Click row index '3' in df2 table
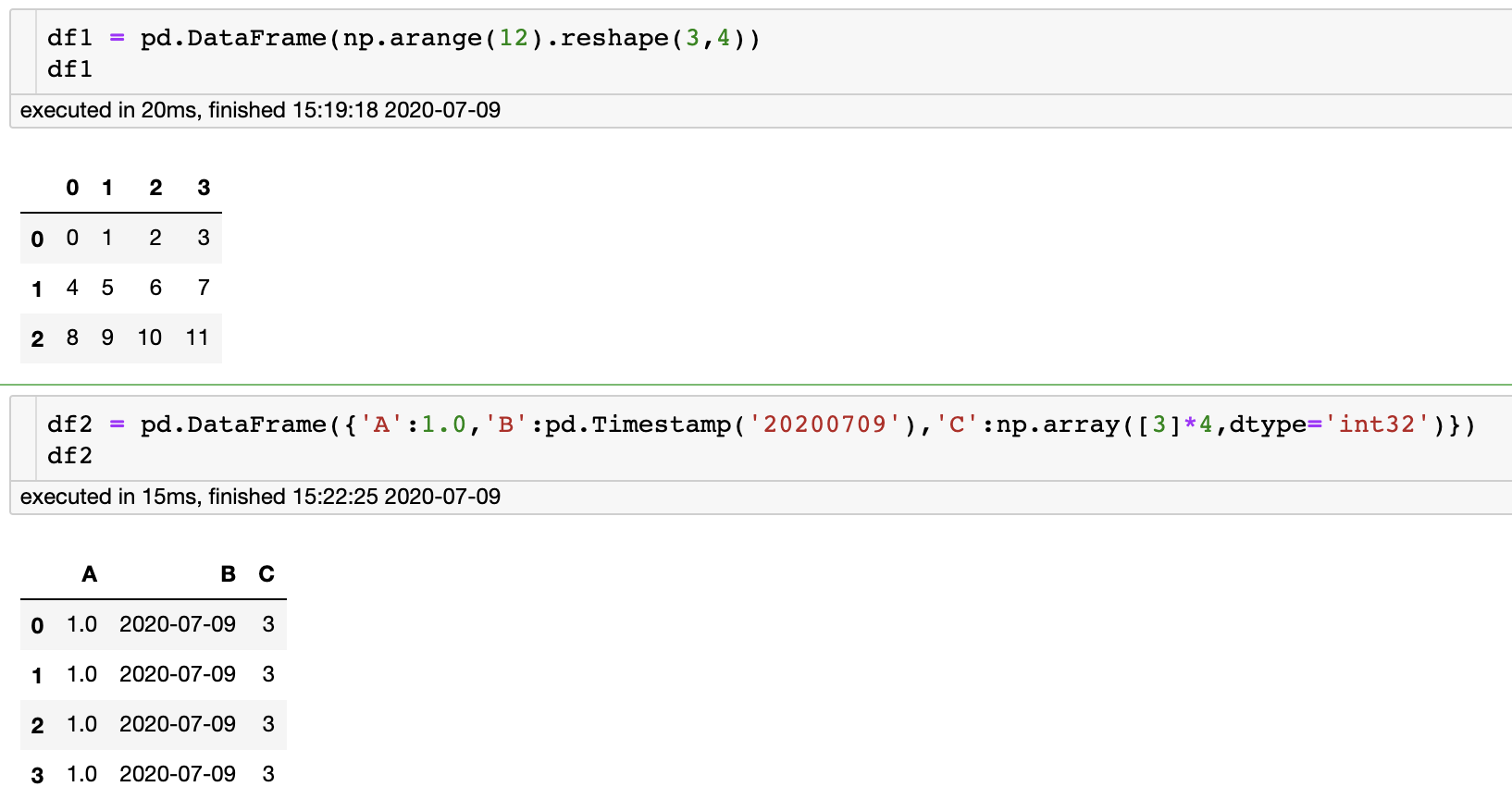1512x799 pixels. pyautogui.click(x=37, y=776)
